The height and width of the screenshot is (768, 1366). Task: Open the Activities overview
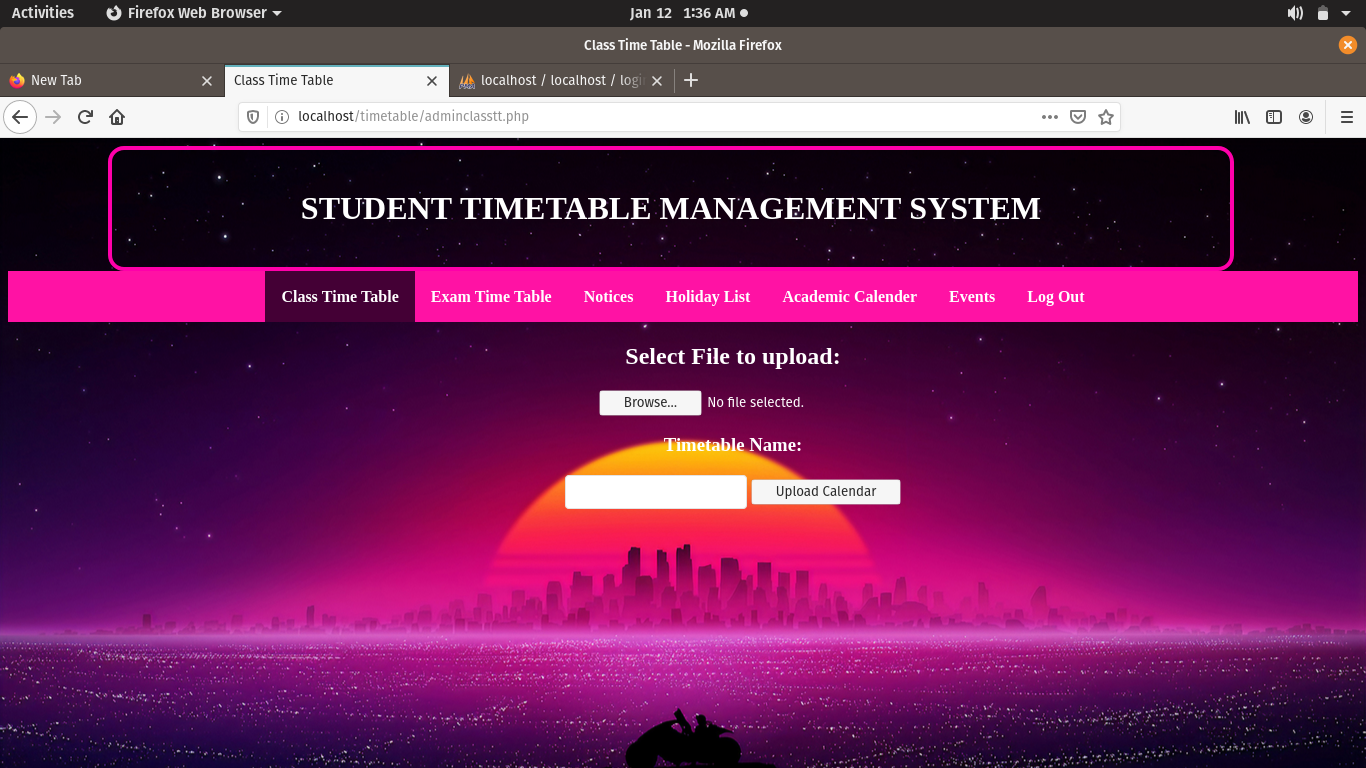pos(43,13)
